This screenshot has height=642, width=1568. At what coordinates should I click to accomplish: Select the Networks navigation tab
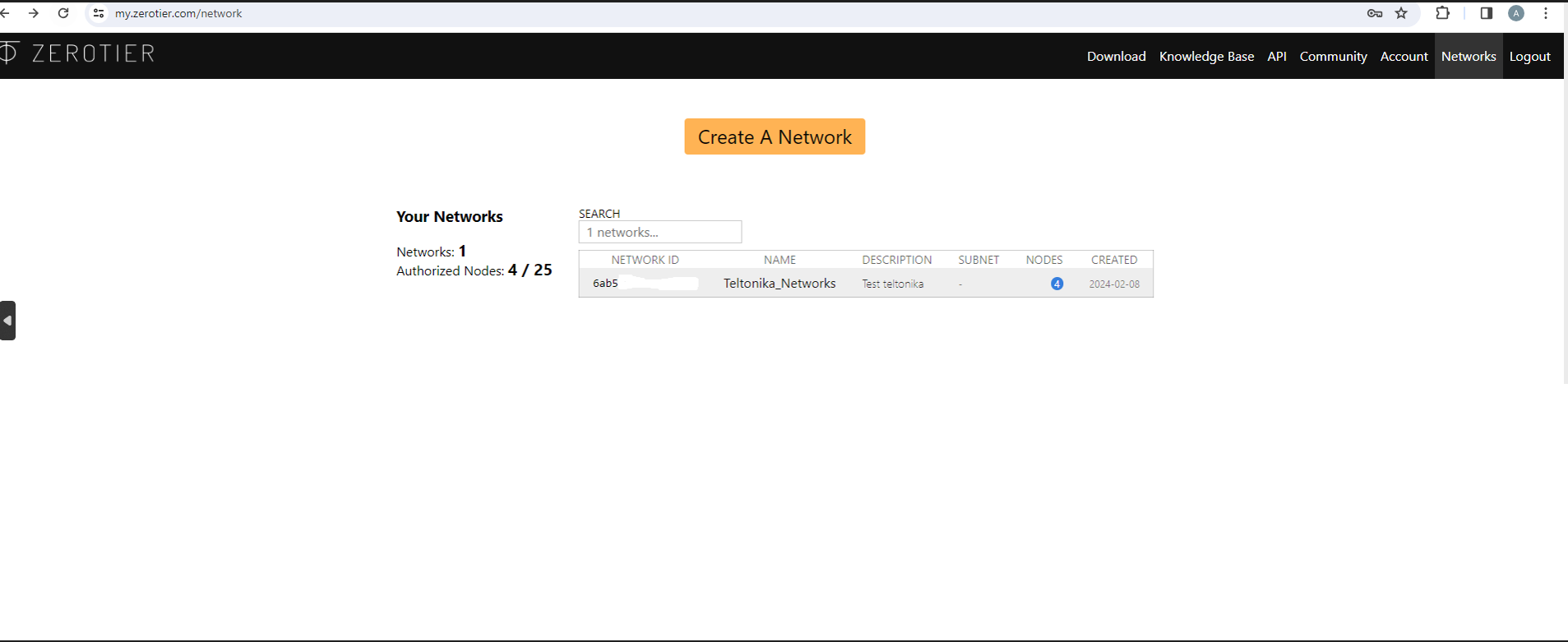pos(1469,56)
